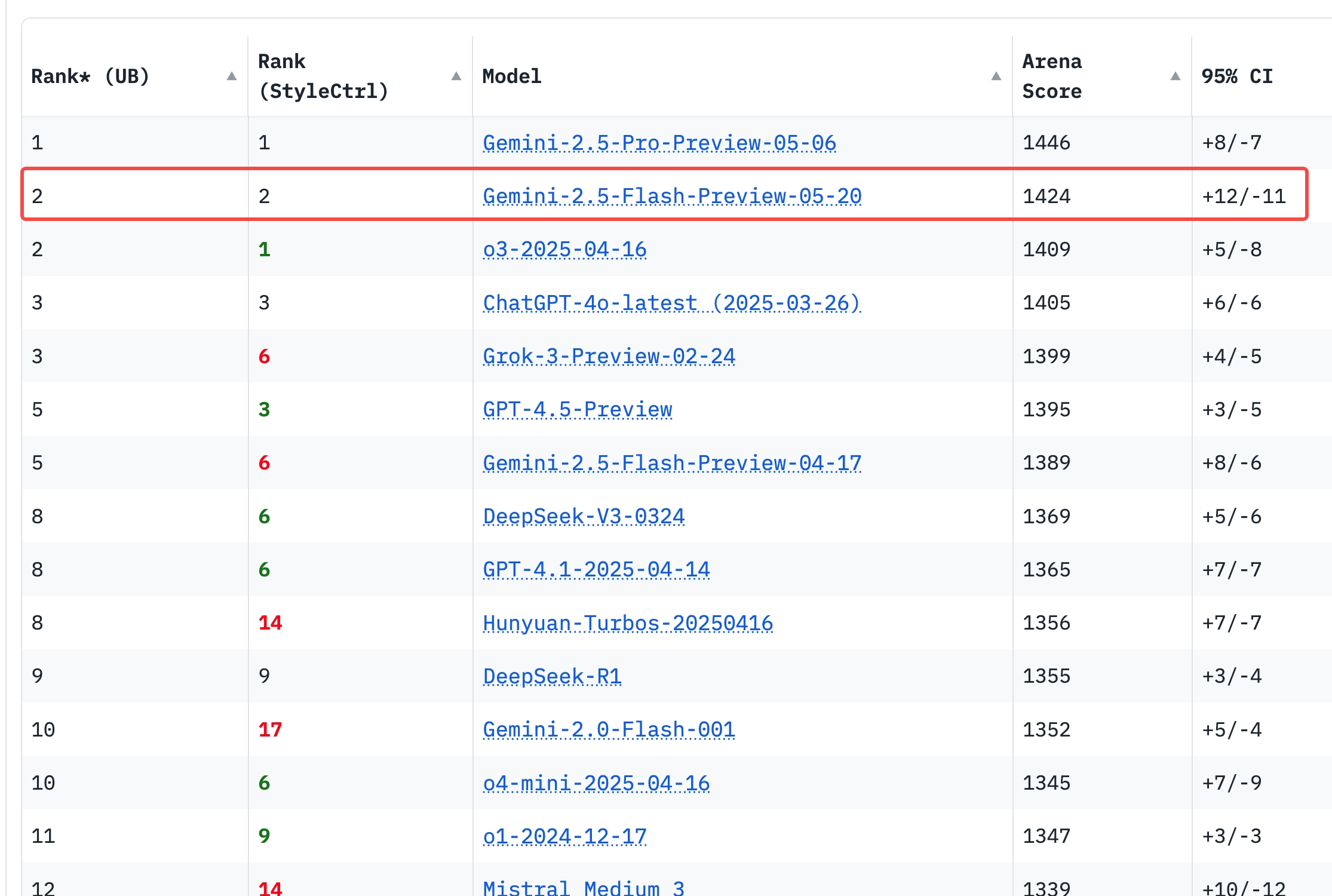Open Hunyuan-Turbos-20250416 model link
Viewport: 1332px width, 896px height.
click(628, 623)
